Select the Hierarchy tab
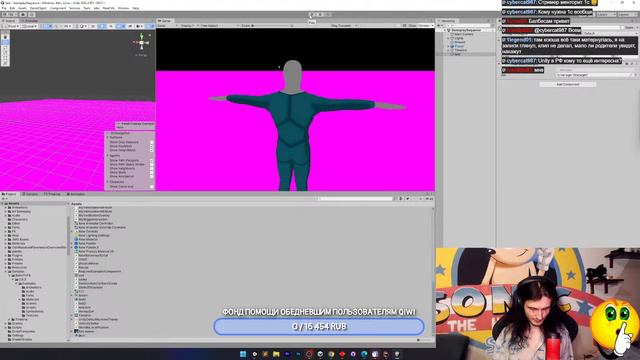640x360 pixels. (447, 21)
